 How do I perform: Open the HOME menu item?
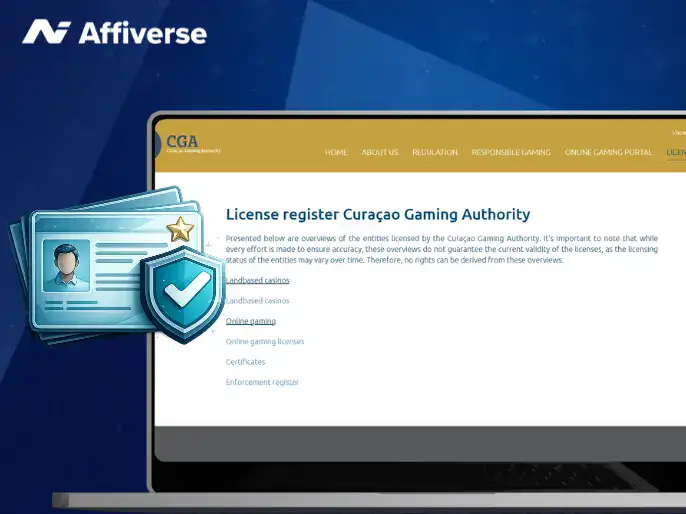click(x=336, y=152)
